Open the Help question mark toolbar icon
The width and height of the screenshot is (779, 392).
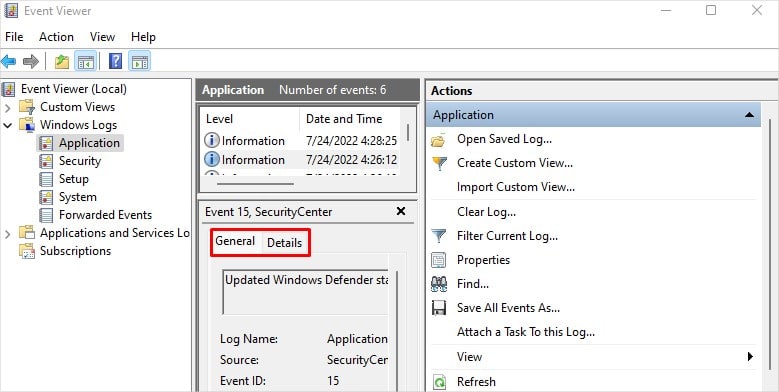coord(115,62)
